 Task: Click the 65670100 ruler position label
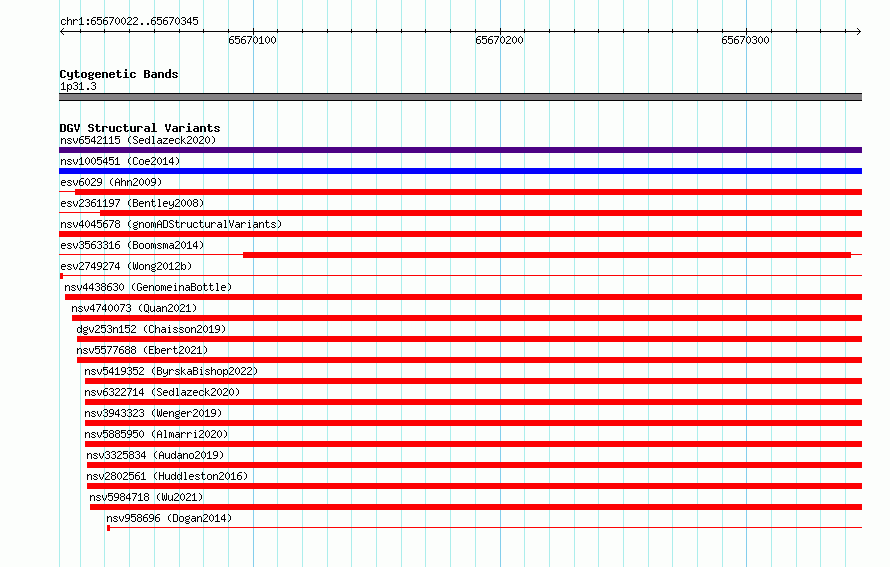[x=253, y=40]
